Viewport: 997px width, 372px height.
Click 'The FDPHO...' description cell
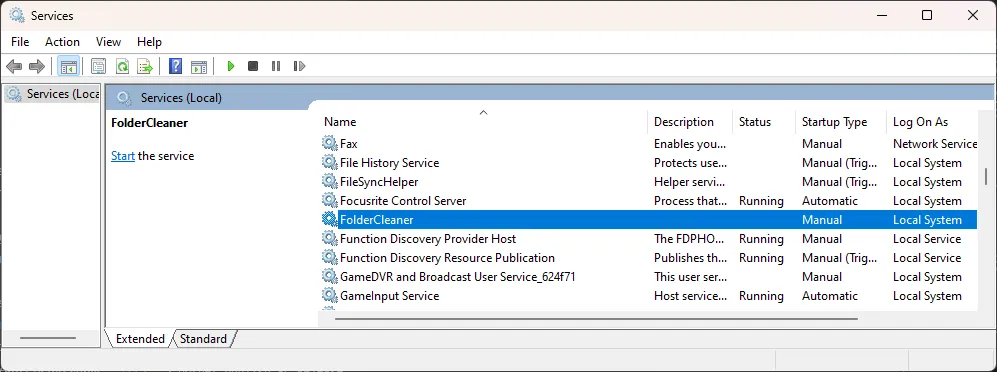(x=689, y=239)
